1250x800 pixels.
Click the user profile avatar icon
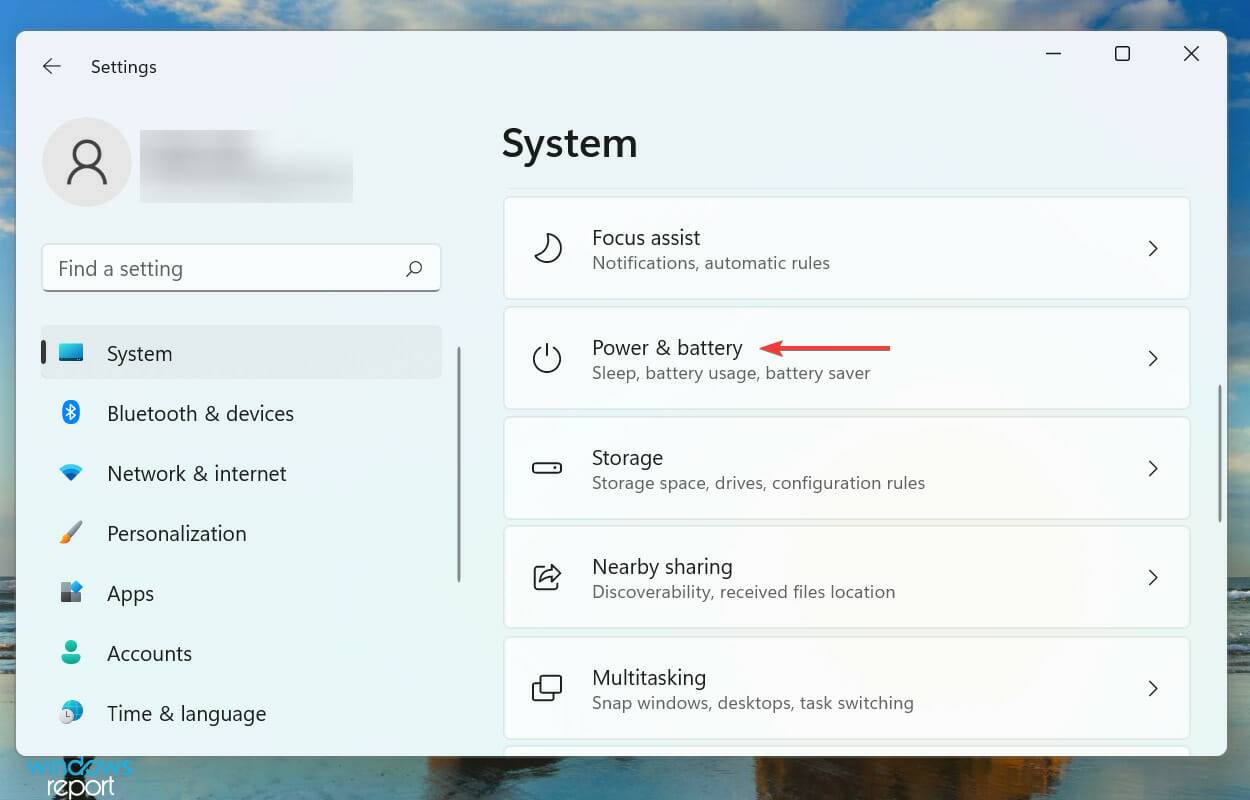tap(87, 162)
